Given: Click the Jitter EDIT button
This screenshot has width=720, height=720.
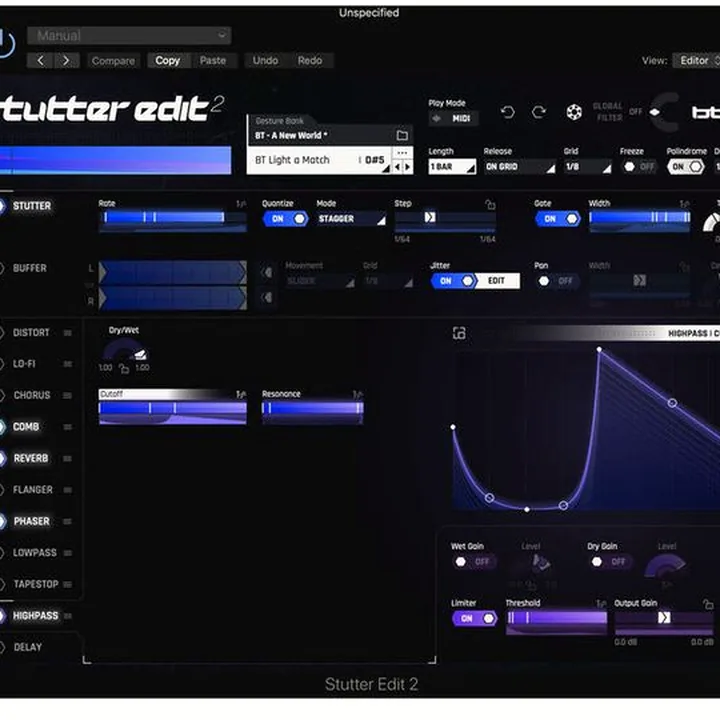Looking at the screenshot, I should point(496,281).
